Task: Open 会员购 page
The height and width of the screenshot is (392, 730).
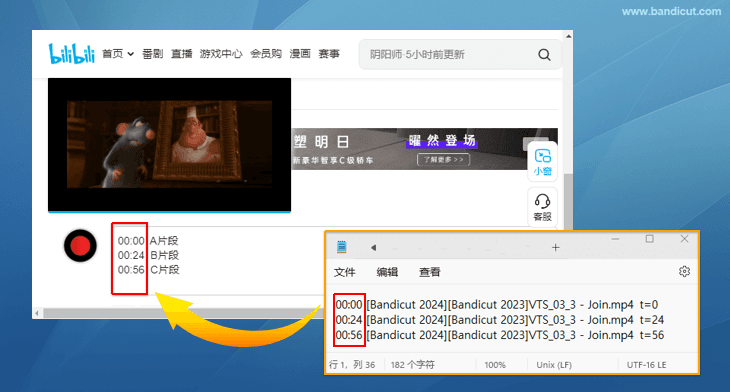Action: [265, 54]
